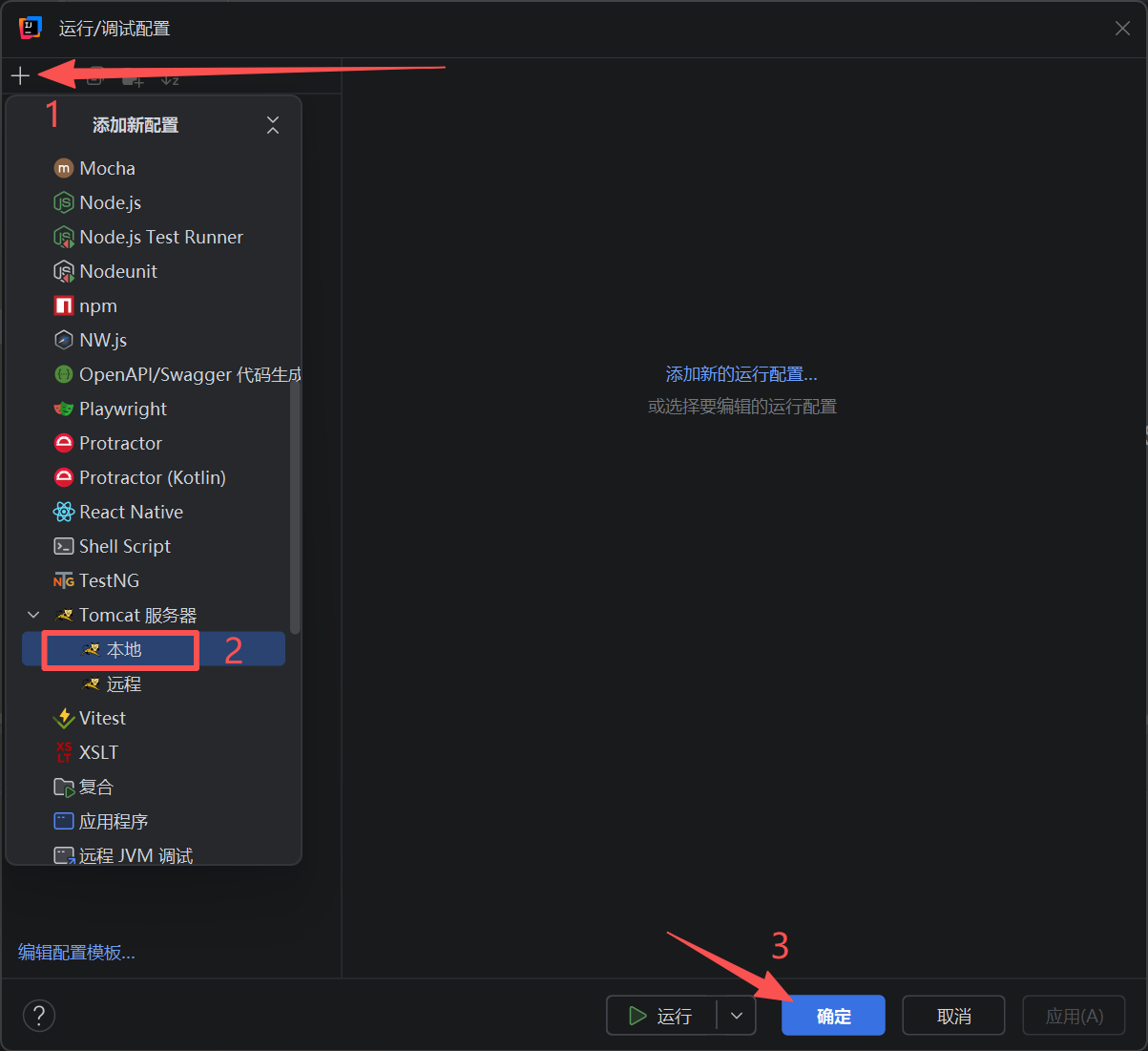Select the Mocha icon in the list
This screenshot has height=1051, width=1148.
click(64, 168)
